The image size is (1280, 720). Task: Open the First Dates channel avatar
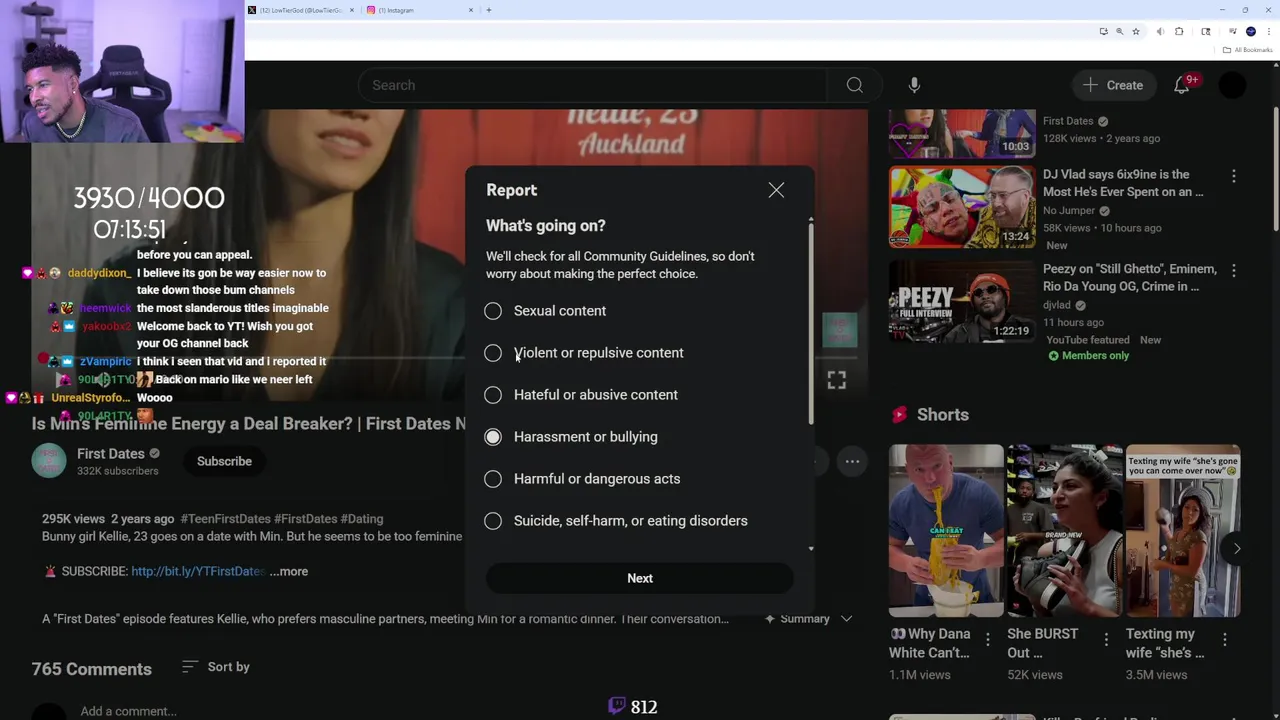[49, 461]
